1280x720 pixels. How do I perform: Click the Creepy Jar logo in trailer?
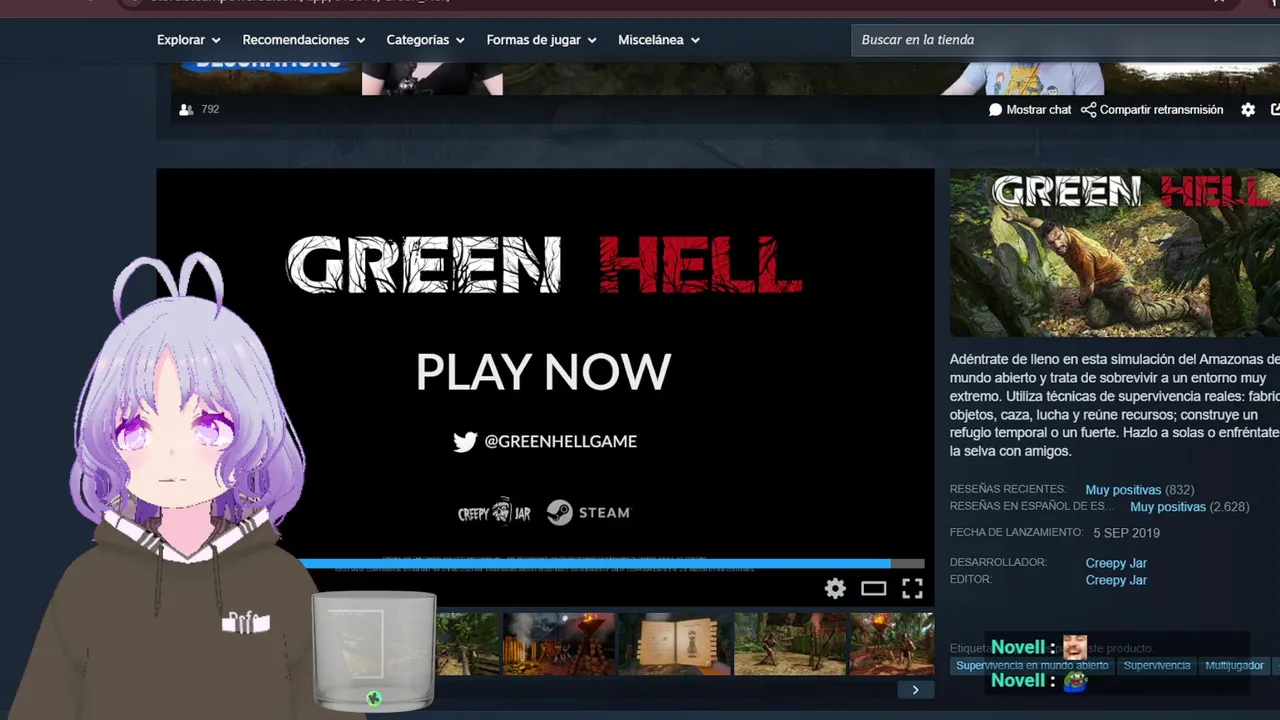pyautogui.click(x=494, y=512)
